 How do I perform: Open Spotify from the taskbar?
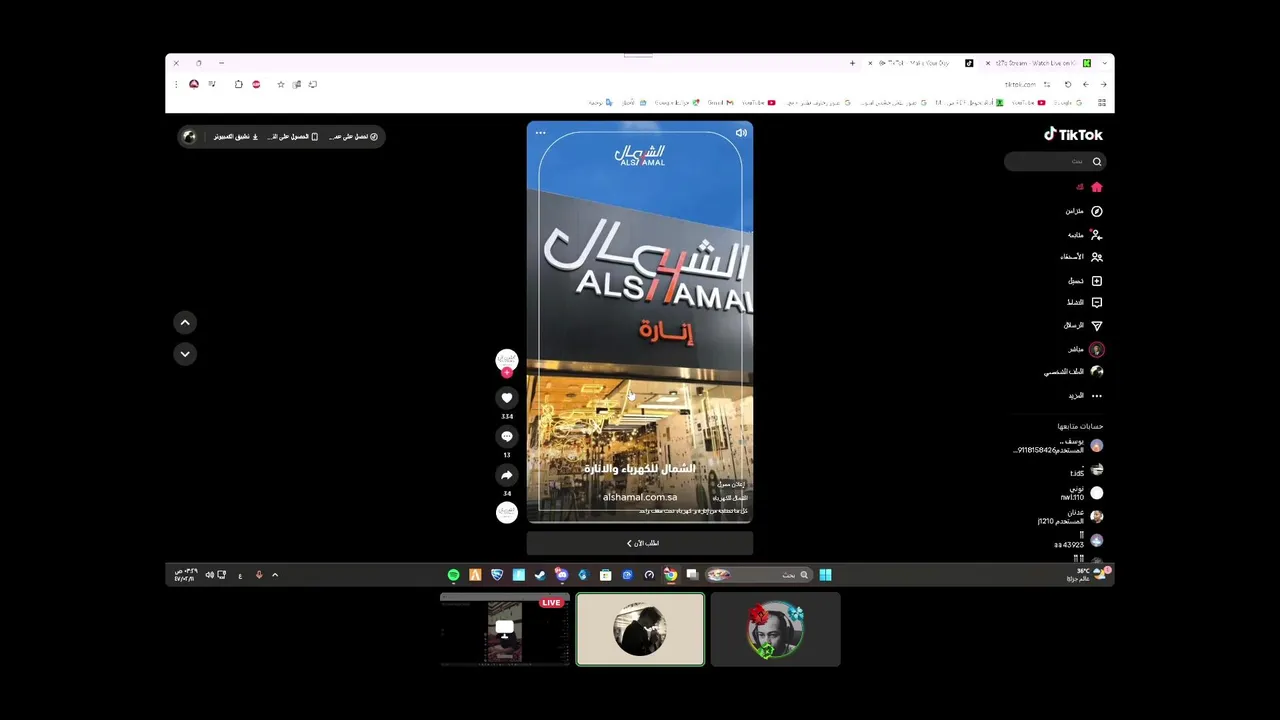pyautogui.click(x=454, y=575)
